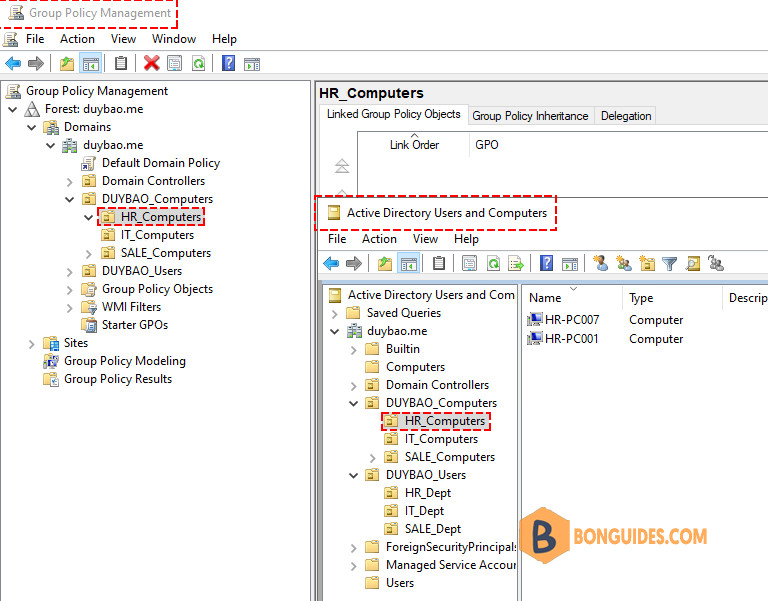Click the Export List icon
The image size is (768, 601).
pos(516,264)
